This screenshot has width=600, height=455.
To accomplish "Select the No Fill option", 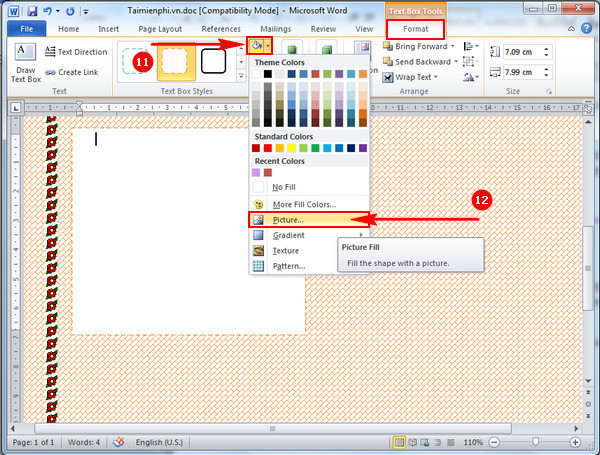I will coord(283,187).
